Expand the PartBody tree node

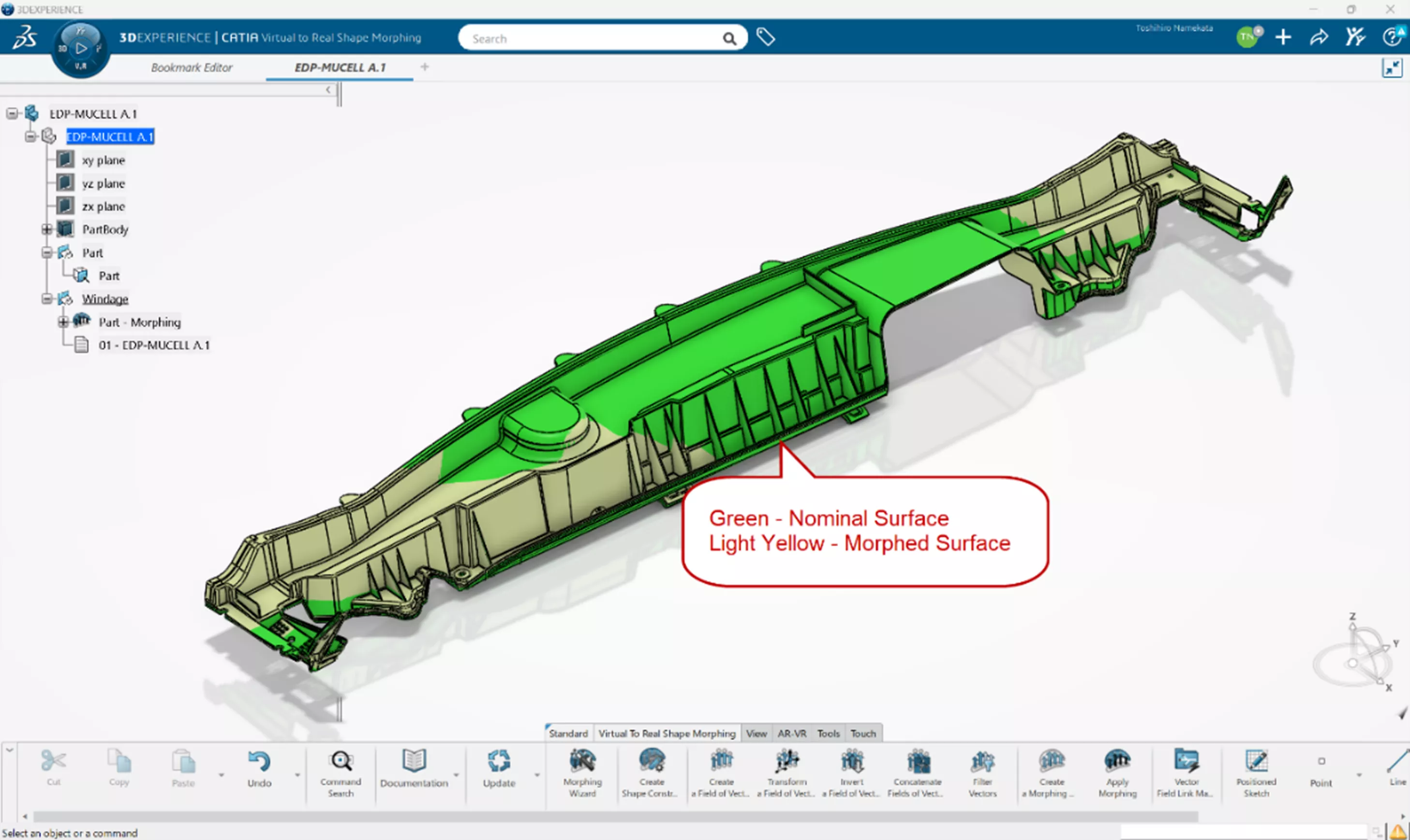pos(47,229)
